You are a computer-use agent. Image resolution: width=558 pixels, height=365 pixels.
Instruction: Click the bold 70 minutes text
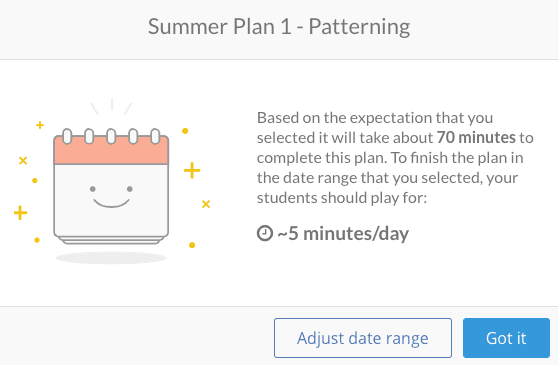[476, 138]
